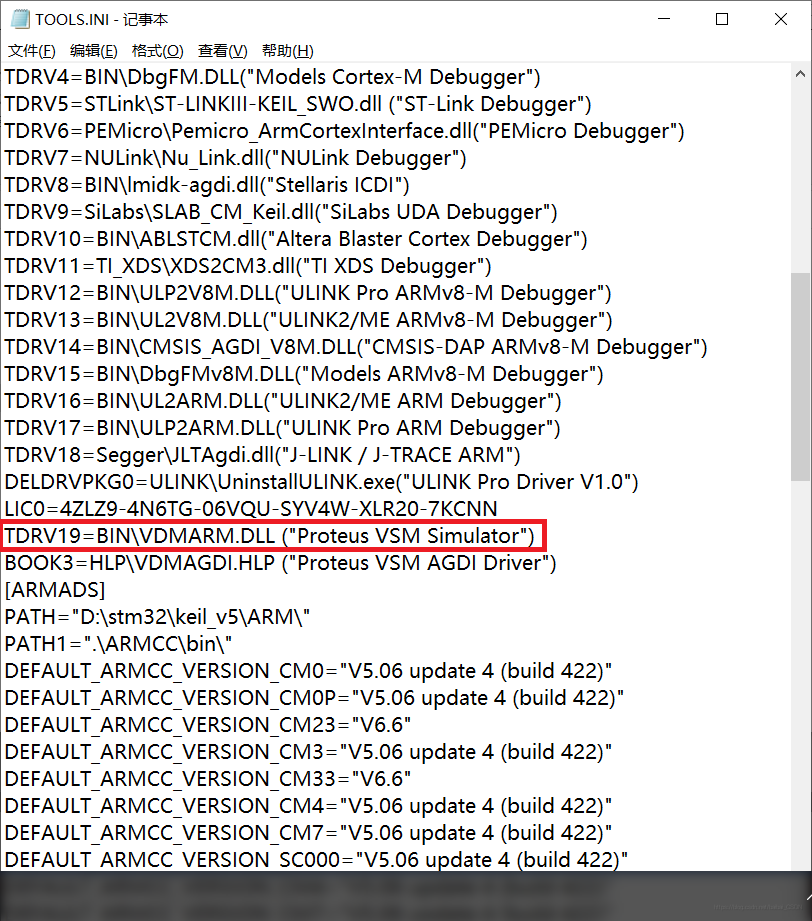Click the TDRV5 ST-Link Debugger line

[298, 104]
